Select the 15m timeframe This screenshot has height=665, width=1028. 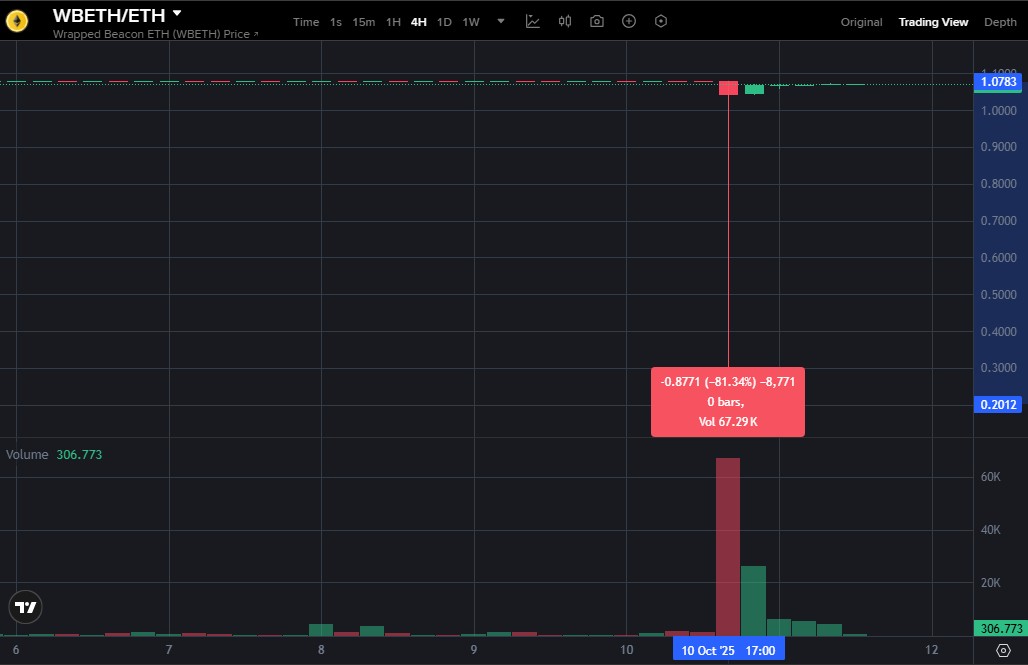coord(363,22)
